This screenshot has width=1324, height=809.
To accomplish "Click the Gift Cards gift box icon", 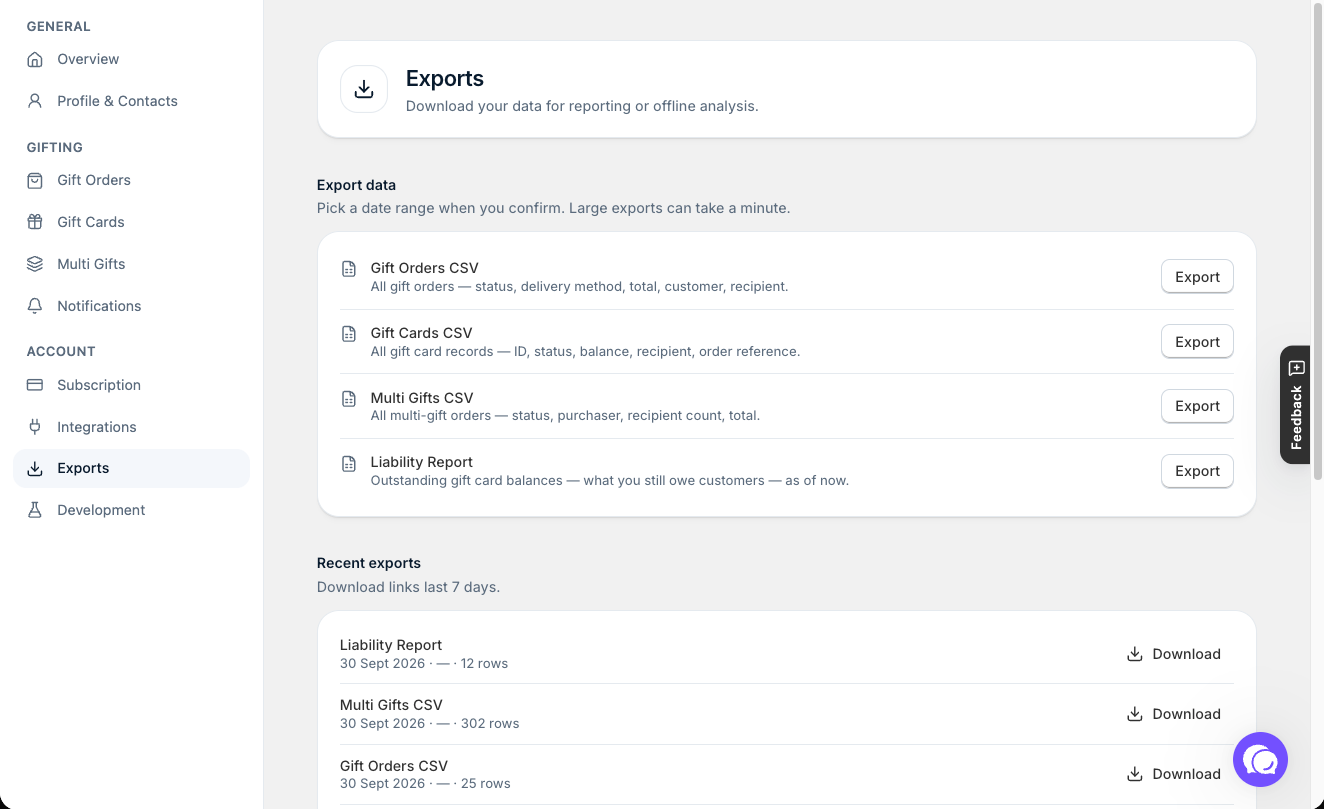I will (35, 222).
